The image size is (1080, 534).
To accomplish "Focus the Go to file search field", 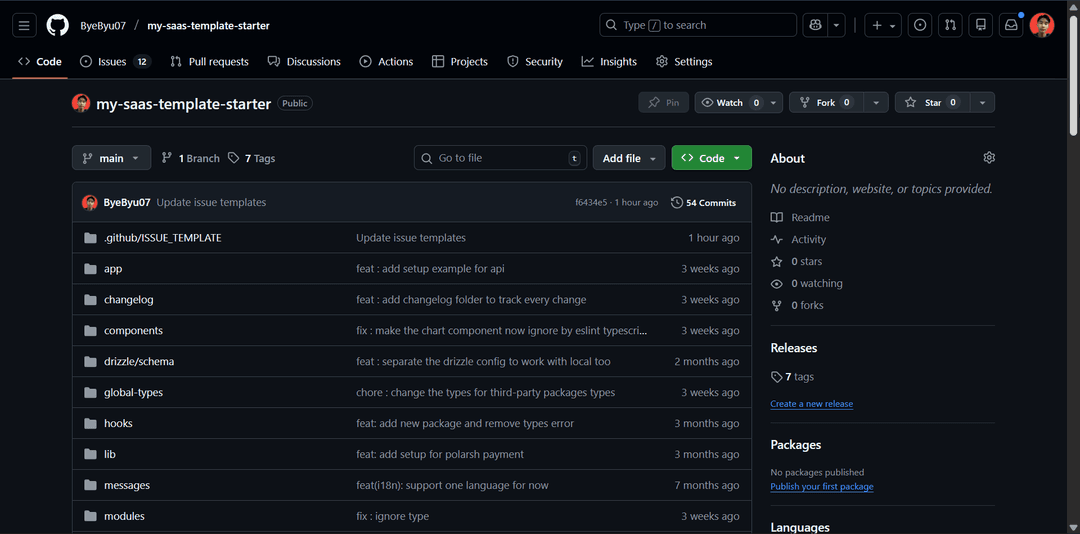I will 500,158.
